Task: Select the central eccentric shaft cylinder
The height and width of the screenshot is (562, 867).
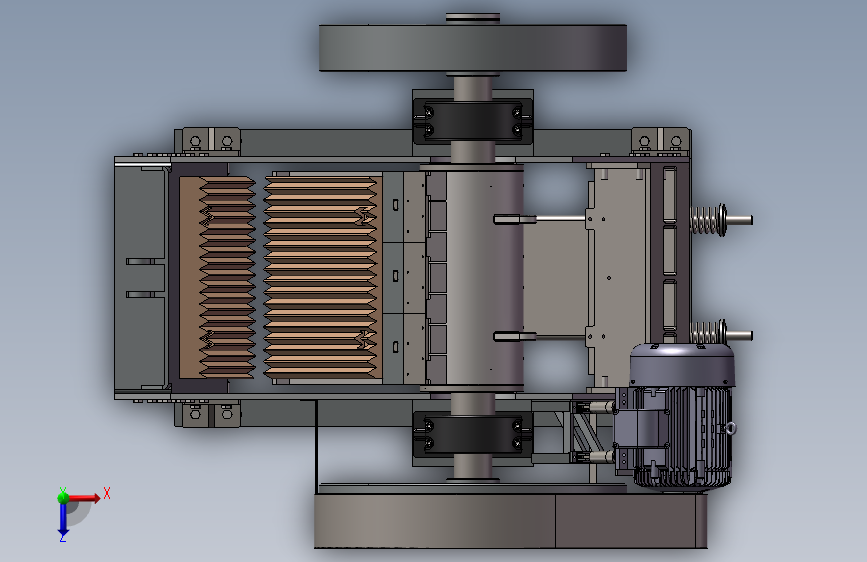Action: click(x=484, y=278)
